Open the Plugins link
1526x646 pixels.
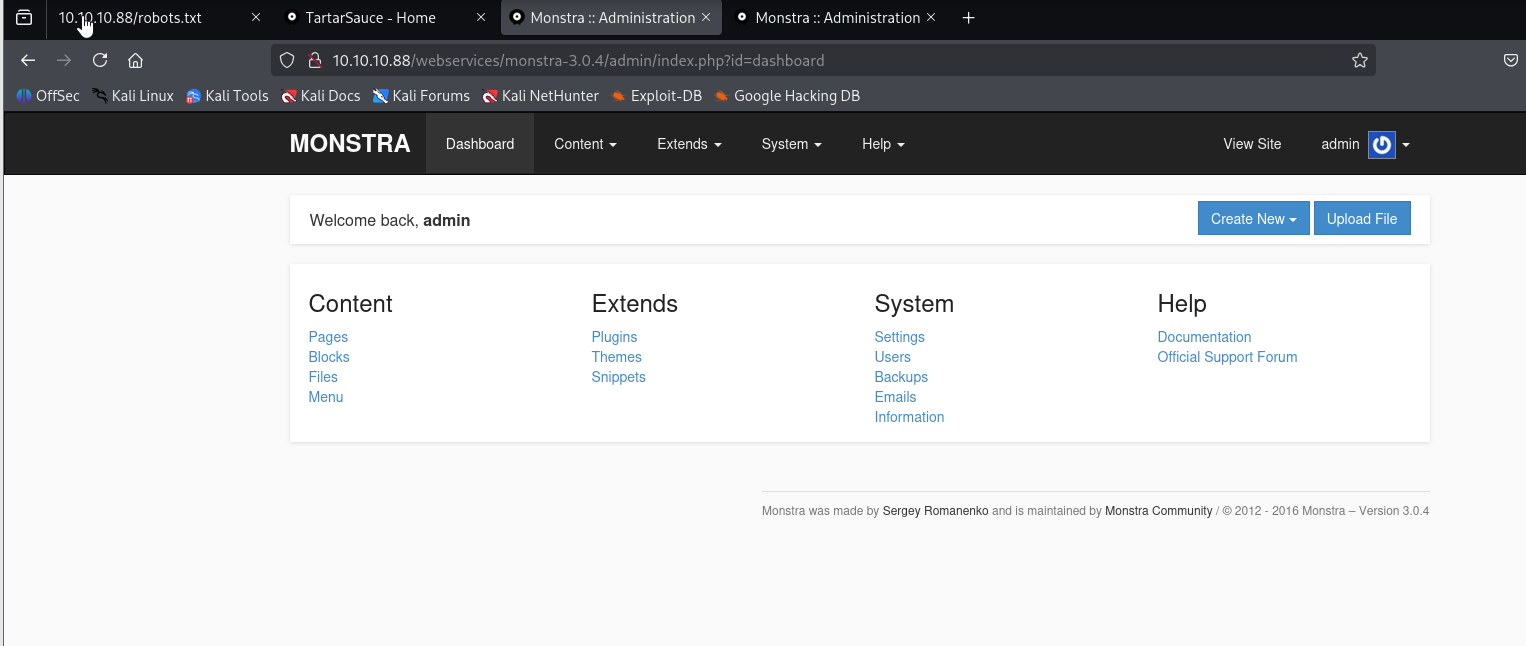click(x=614, y=337)
